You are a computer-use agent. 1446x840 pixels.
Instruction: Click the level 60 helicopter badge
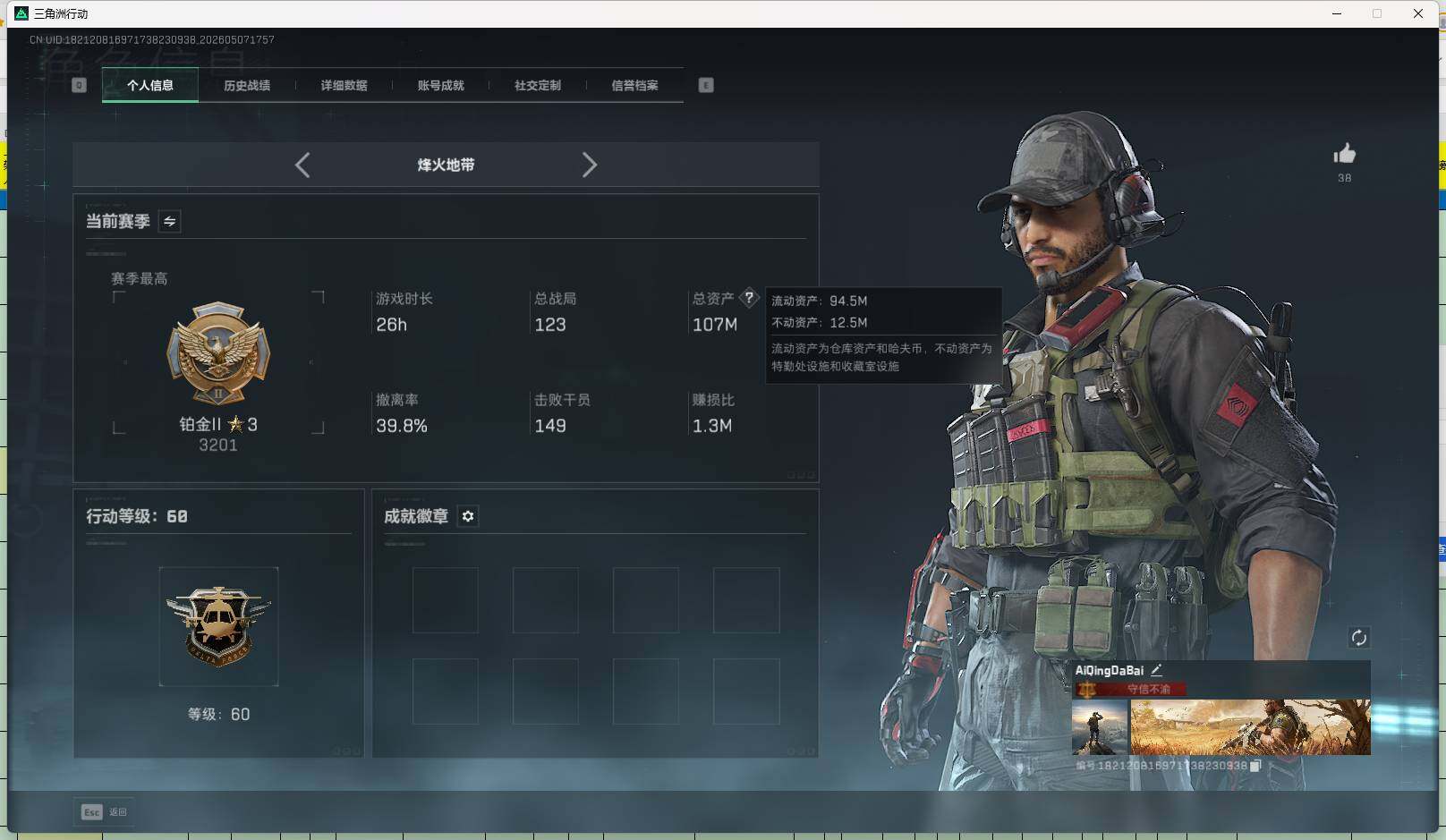point(218,626)
